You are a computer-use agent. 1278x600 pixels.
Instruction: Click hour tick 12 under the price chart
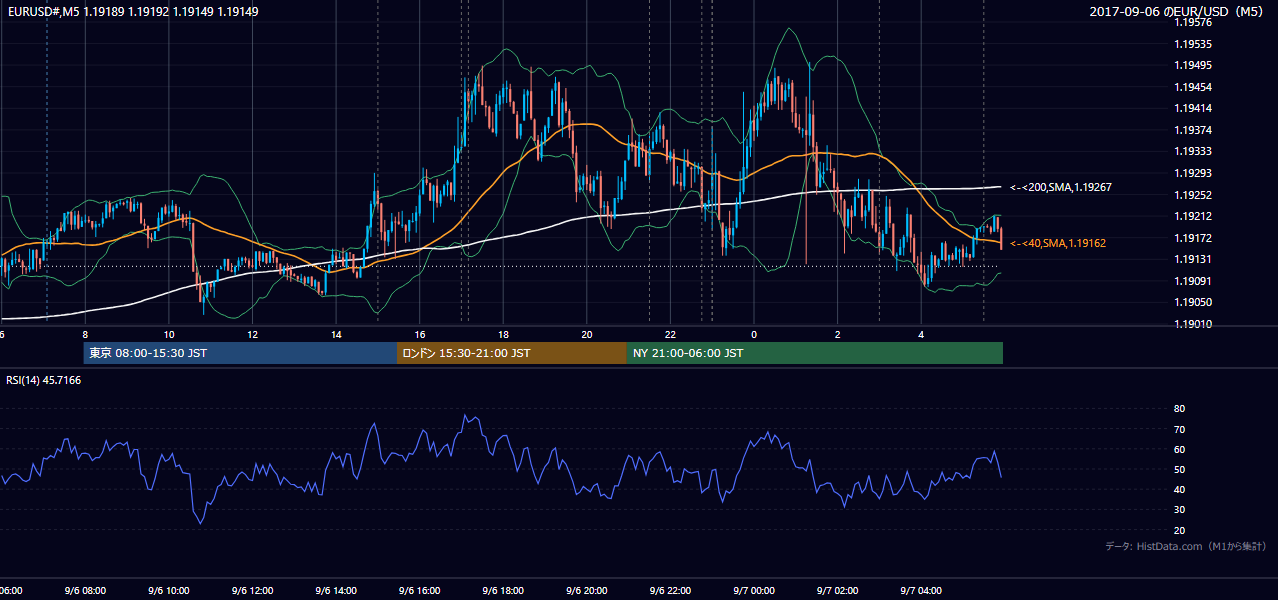(x=252, y=334)
